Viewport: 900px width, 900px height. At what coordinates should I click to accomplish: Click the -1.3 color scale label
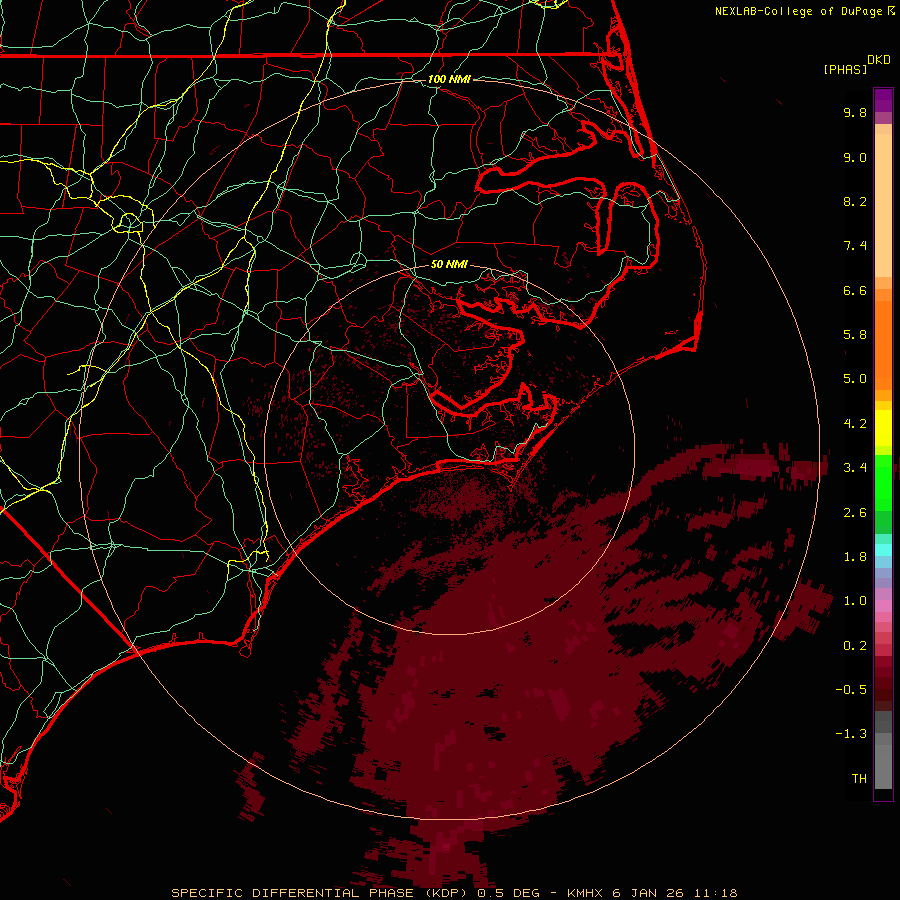[x=851, y=734]
